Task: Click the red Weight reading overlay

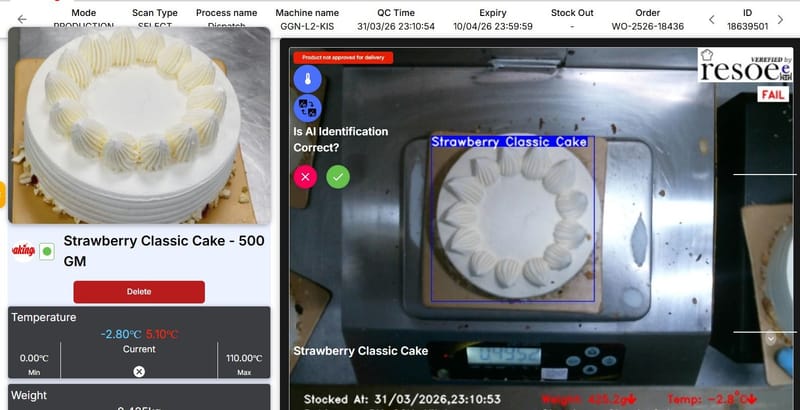Action: click(x=589, y=399)
